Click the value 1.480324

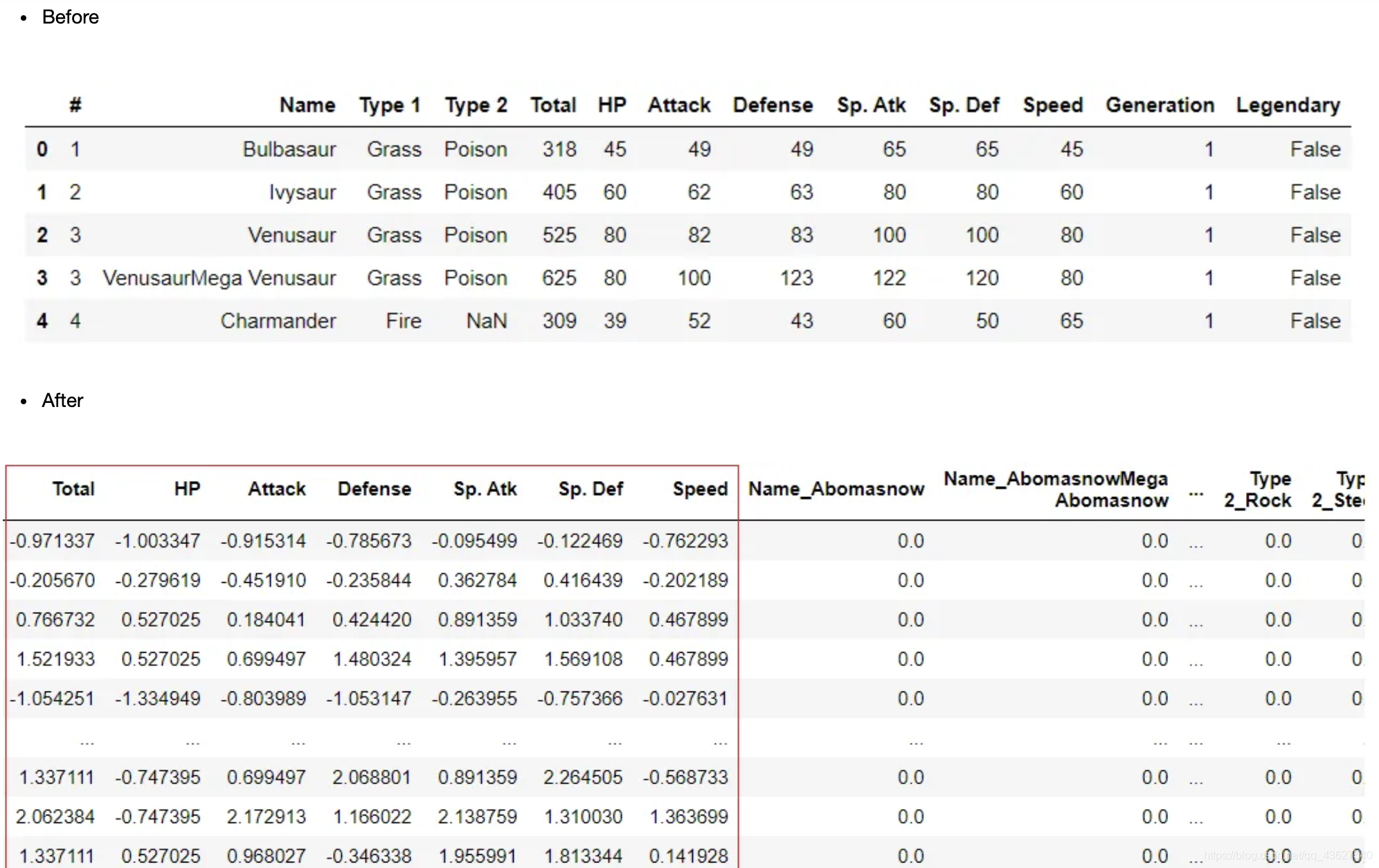[372, 659]
